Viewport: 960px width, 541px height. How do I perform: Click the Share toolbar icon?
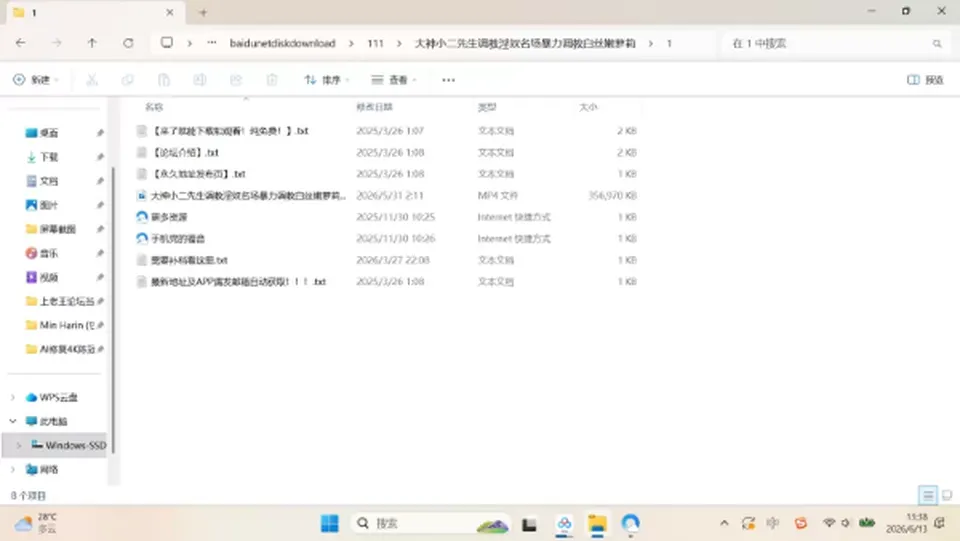(x=236, y=80)
